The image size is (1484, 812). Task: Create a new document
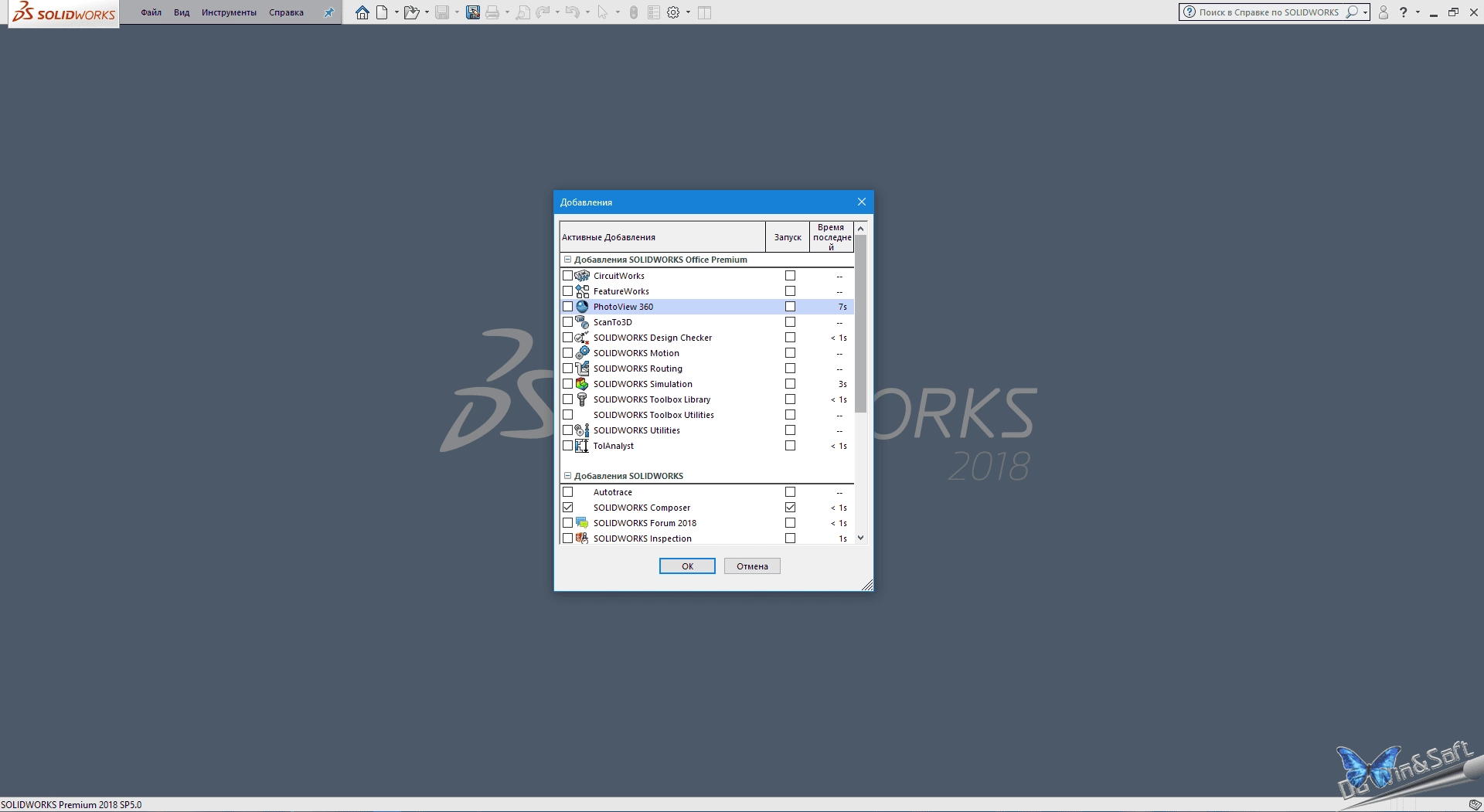pos(382,12)
